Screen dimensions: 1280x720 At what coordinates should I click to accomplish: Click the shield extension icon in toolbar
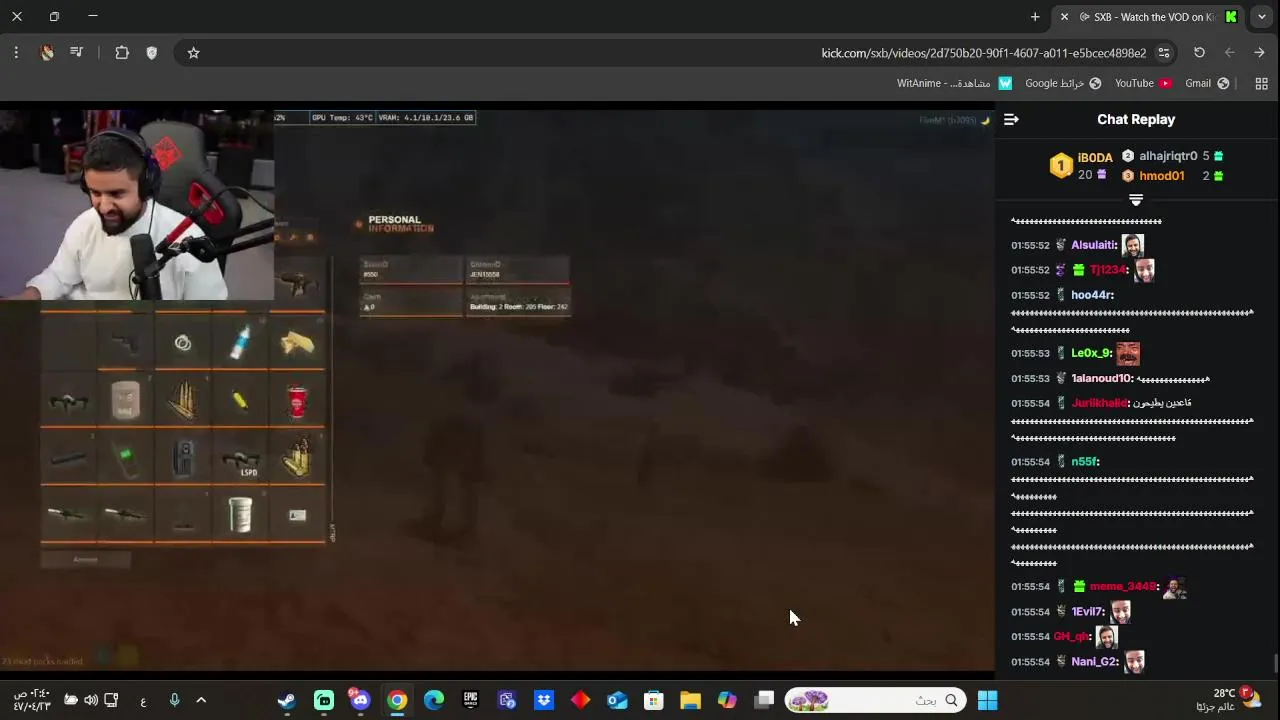point(152,53)
